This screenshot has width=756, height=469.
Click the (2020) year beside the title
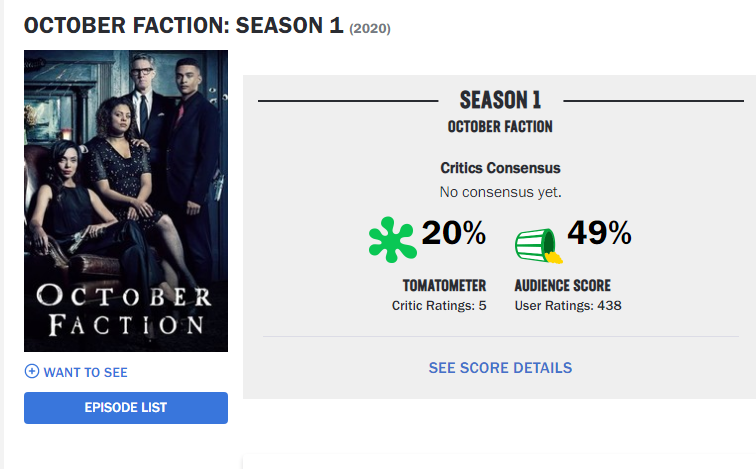pos(370,29)
